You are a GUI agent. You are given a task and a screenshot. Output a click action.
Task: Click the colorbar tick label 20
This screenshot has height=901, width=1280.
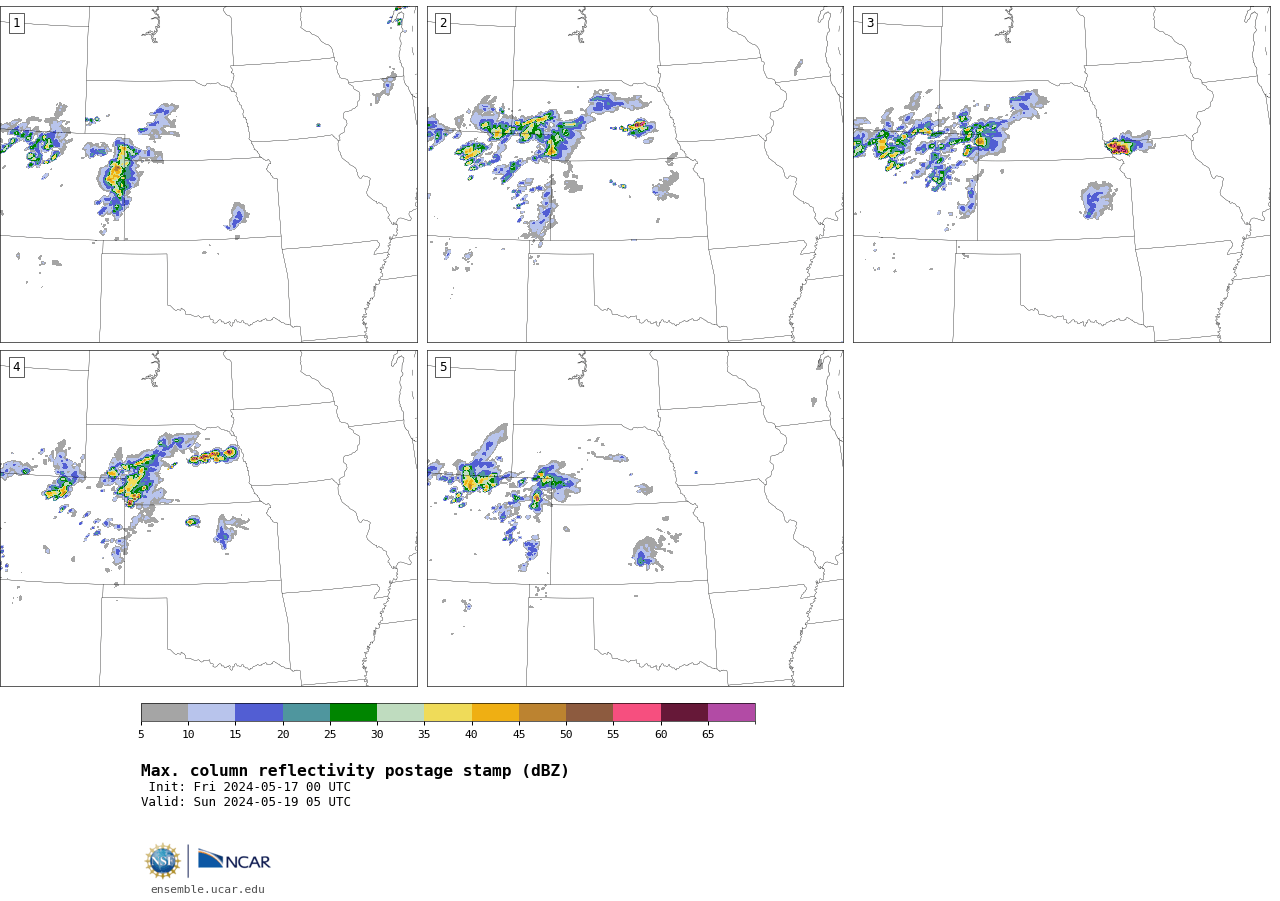coord(283,735)
